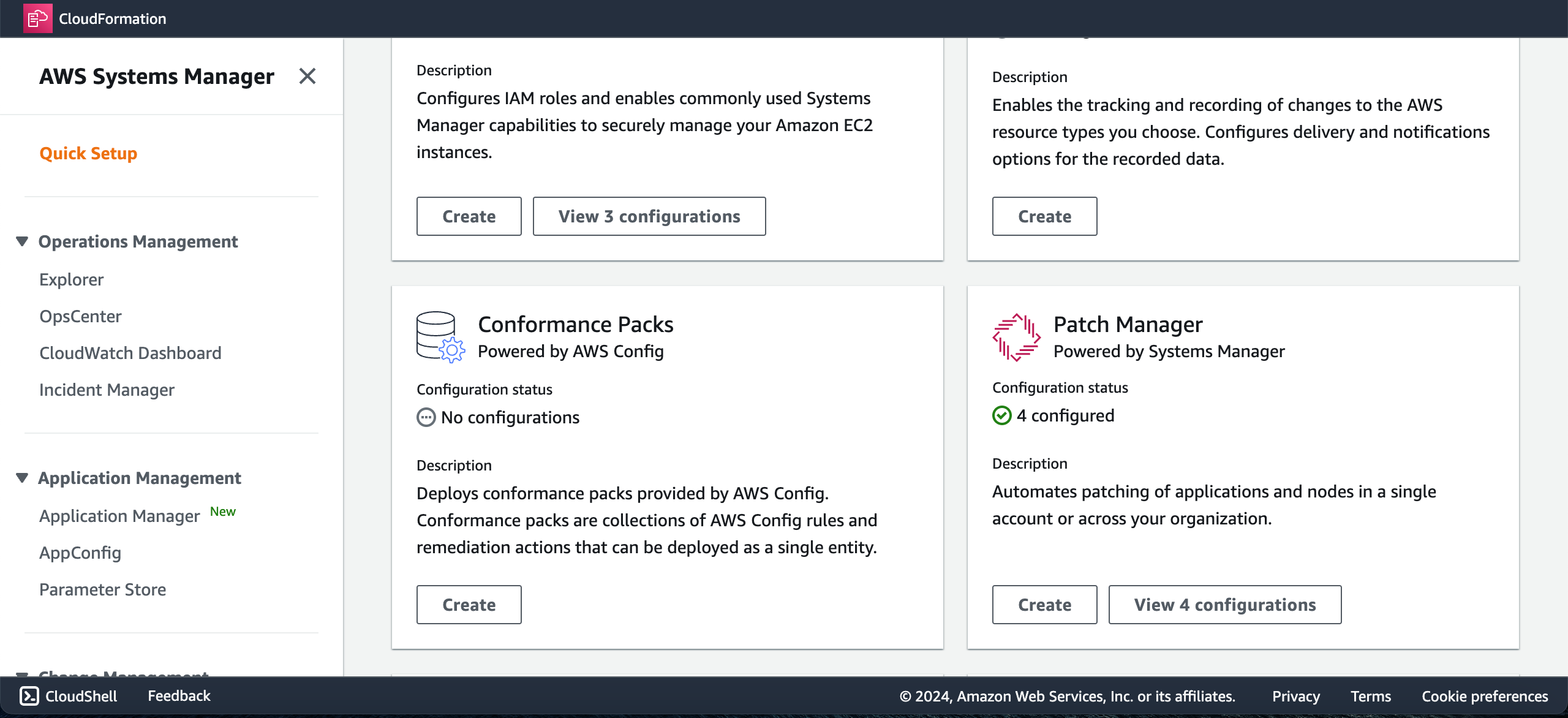Click View 4 configurations button
The width and height of the screenshot is (1568, 718).
[1225, 605]
